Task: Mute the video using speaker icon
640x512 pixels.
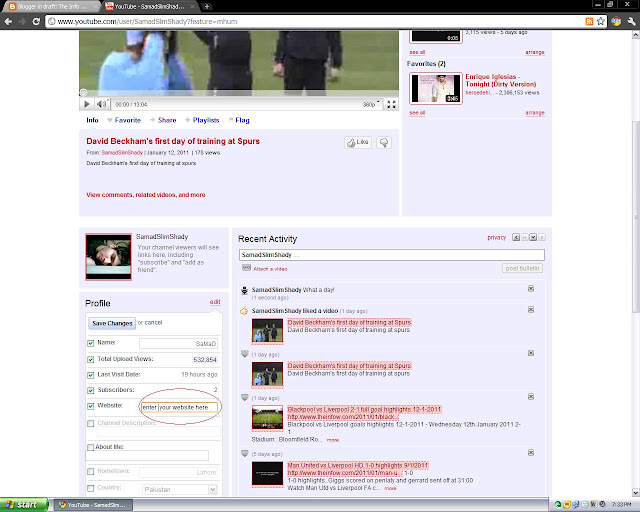Action: 101,104
